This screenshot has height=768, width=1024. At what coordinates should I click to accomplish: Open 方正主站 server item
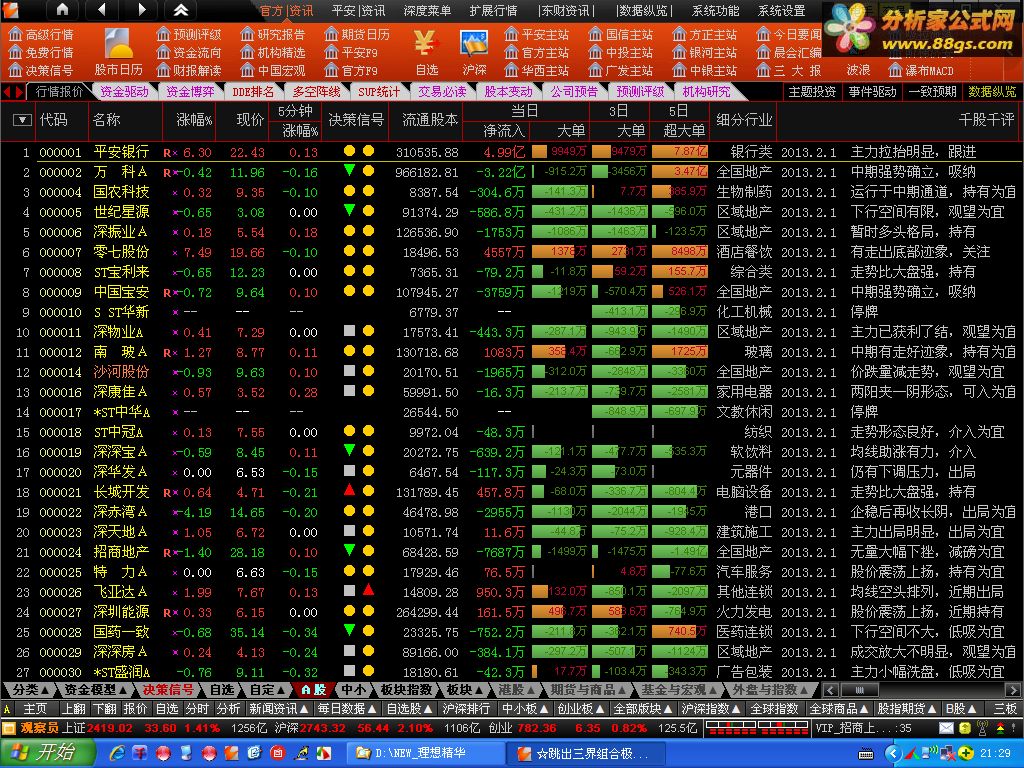(x=705, y=34)
